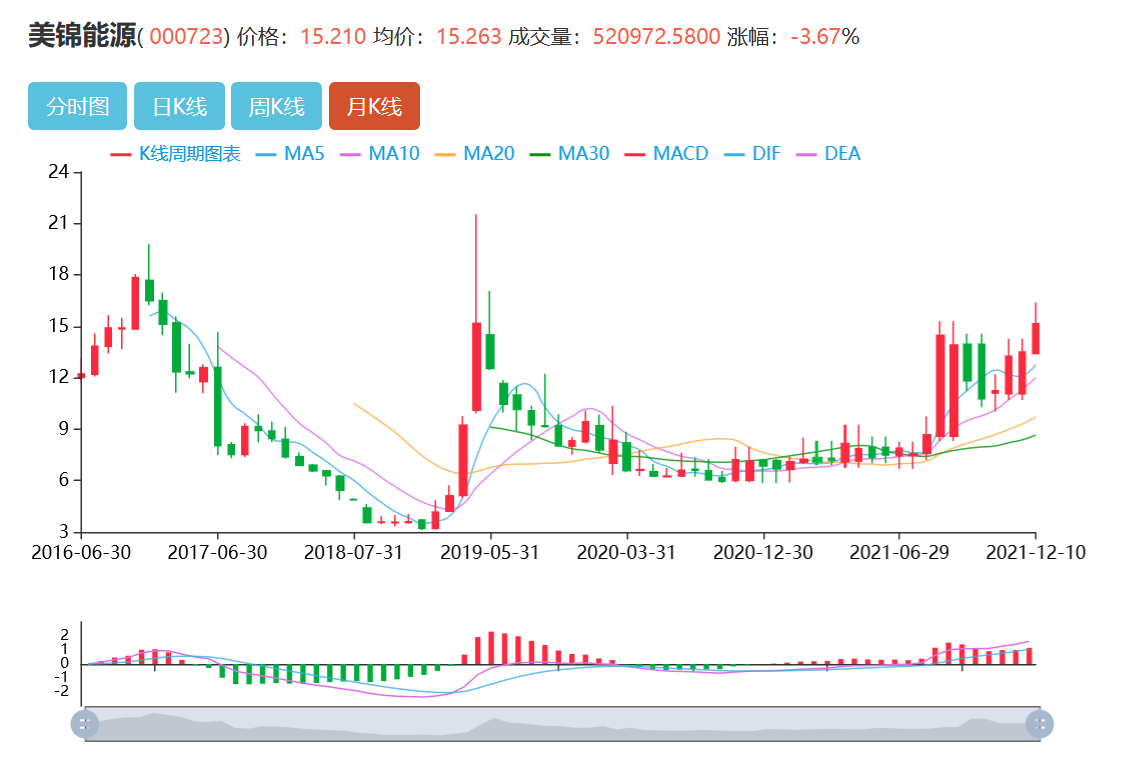
Task: Click the middle of the zoom range bar
Action: [x=562, y=723]
